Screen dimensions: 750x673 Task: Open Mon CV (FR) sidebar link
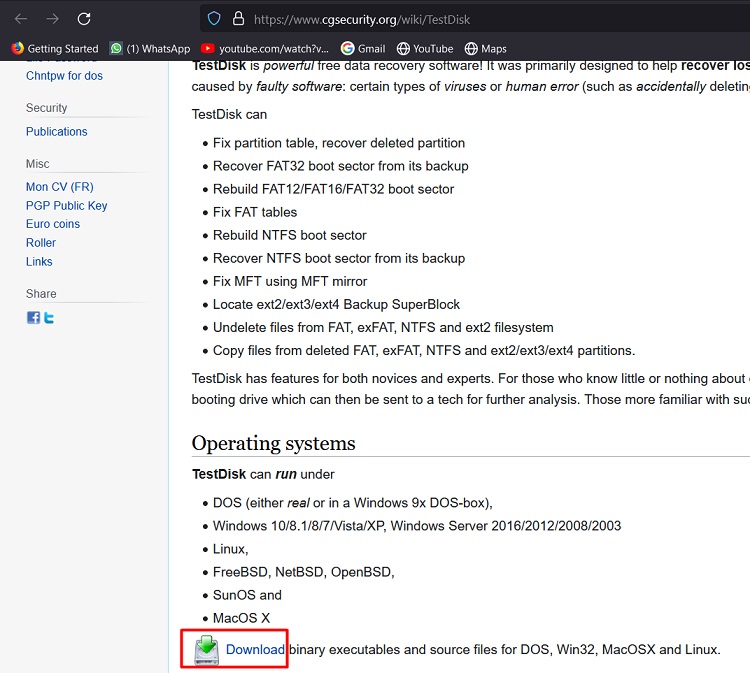[60, 187]
